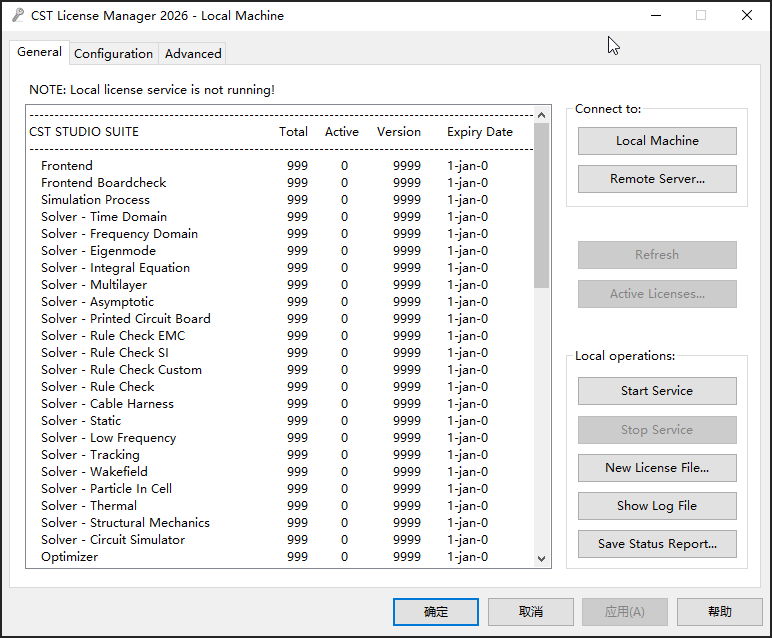Image resolution: width=772 pixels, height=638 pixels.
Task: Open help via 帮助 button
Action: [x=720, y=612]
